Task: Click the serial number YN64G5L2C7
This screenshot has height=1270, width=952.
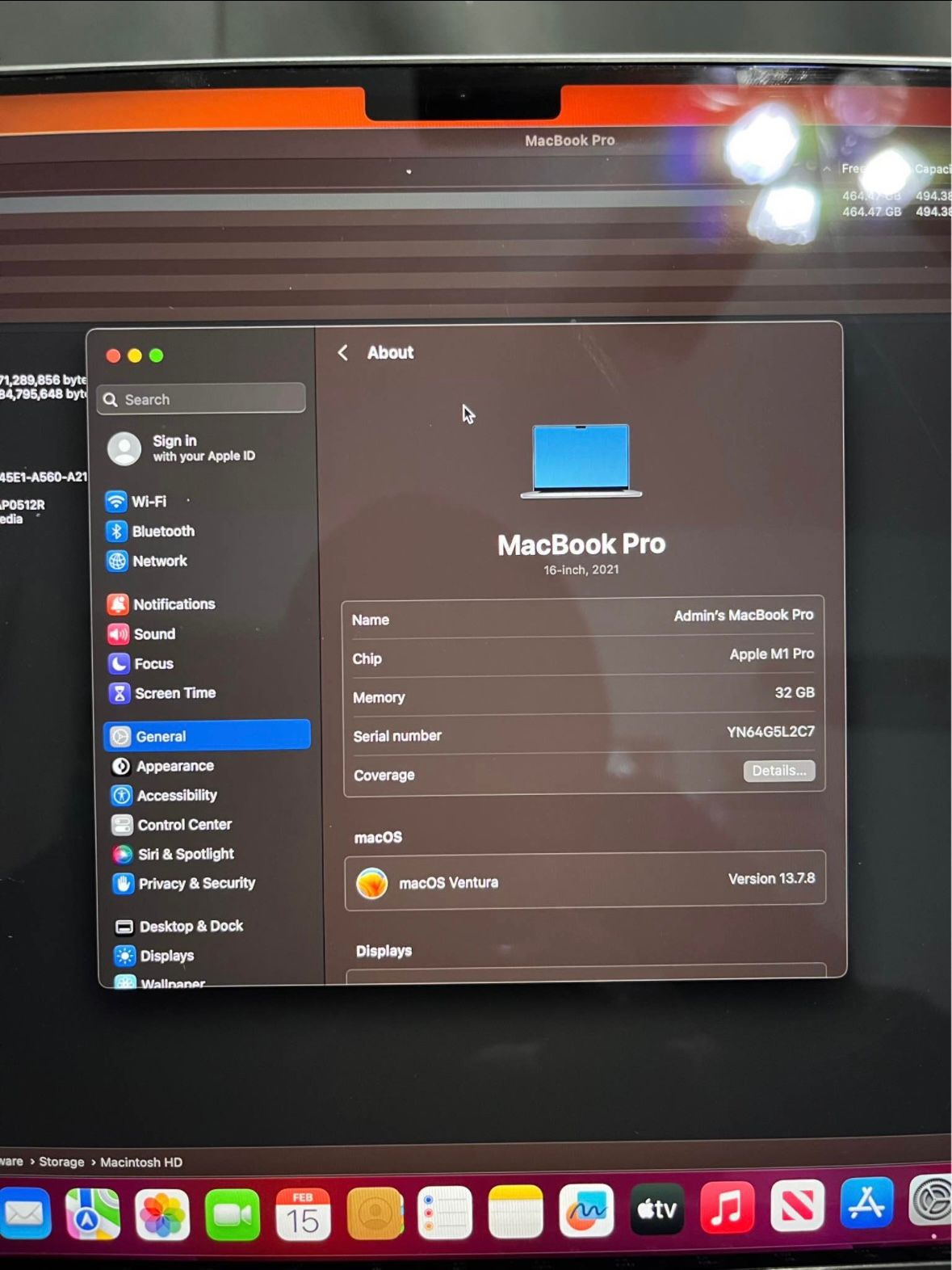Action: [770, 732]
